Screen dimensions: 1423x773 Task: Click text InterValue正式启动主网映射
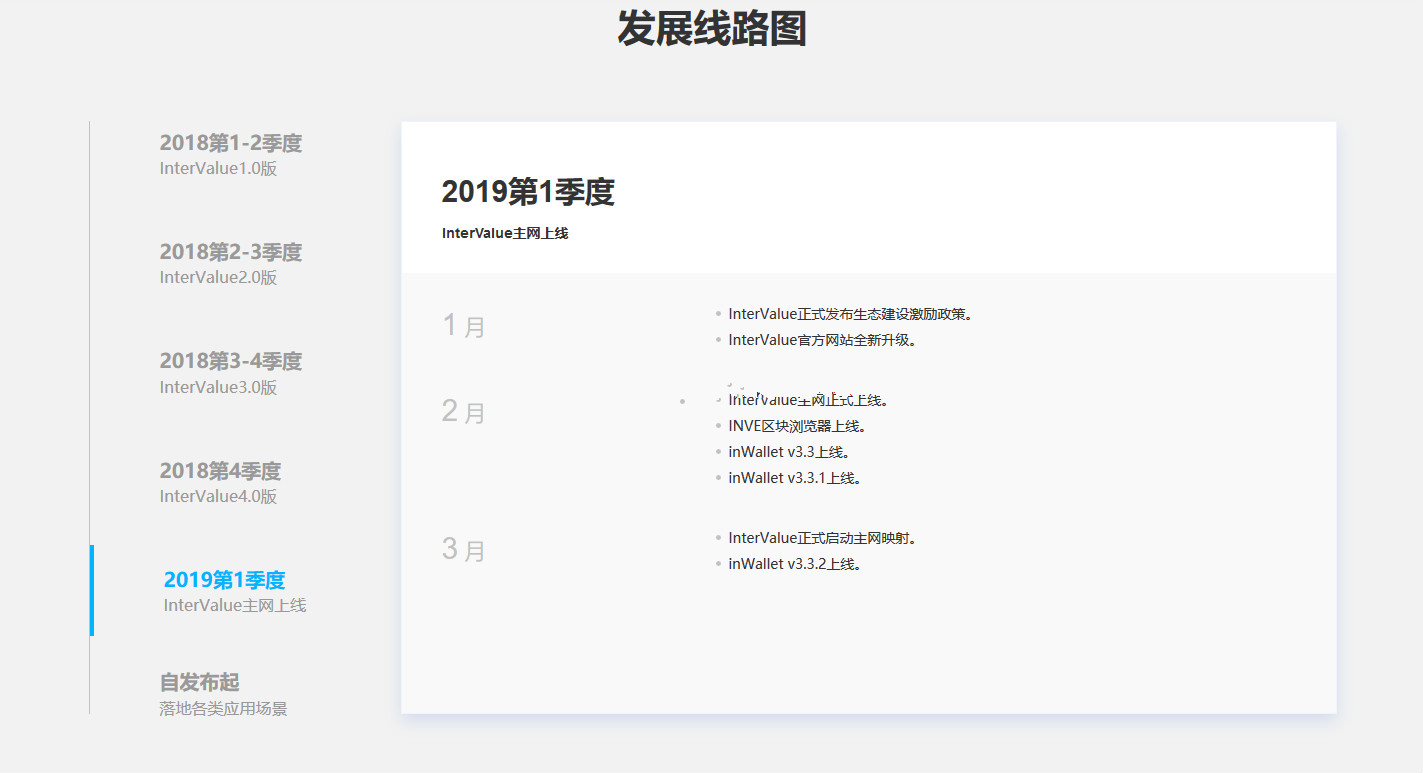coord(822,538)
